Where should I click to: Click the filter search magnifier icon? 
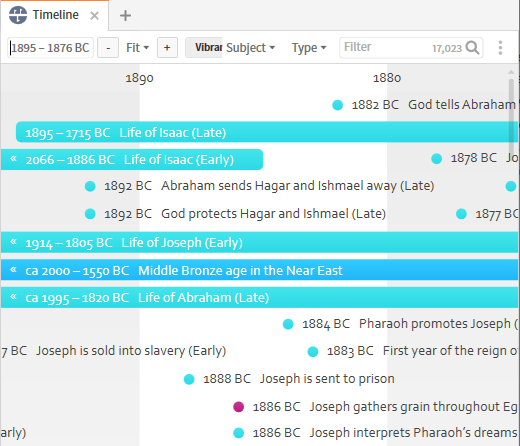(472, 48)
